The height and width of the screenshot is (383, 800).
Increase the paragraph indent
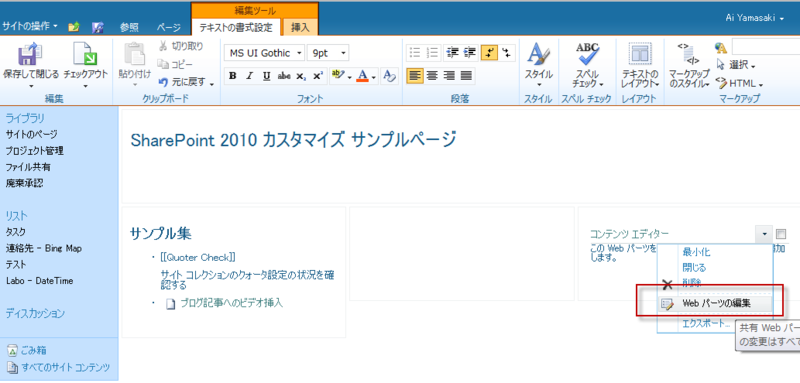(469, 53)
